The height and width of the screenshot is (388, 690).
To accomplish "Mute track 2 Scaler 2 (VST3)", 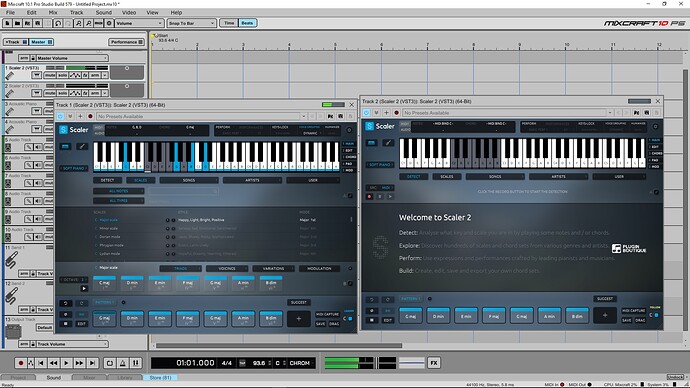I will pyautogui.click(x=50, y=93).
